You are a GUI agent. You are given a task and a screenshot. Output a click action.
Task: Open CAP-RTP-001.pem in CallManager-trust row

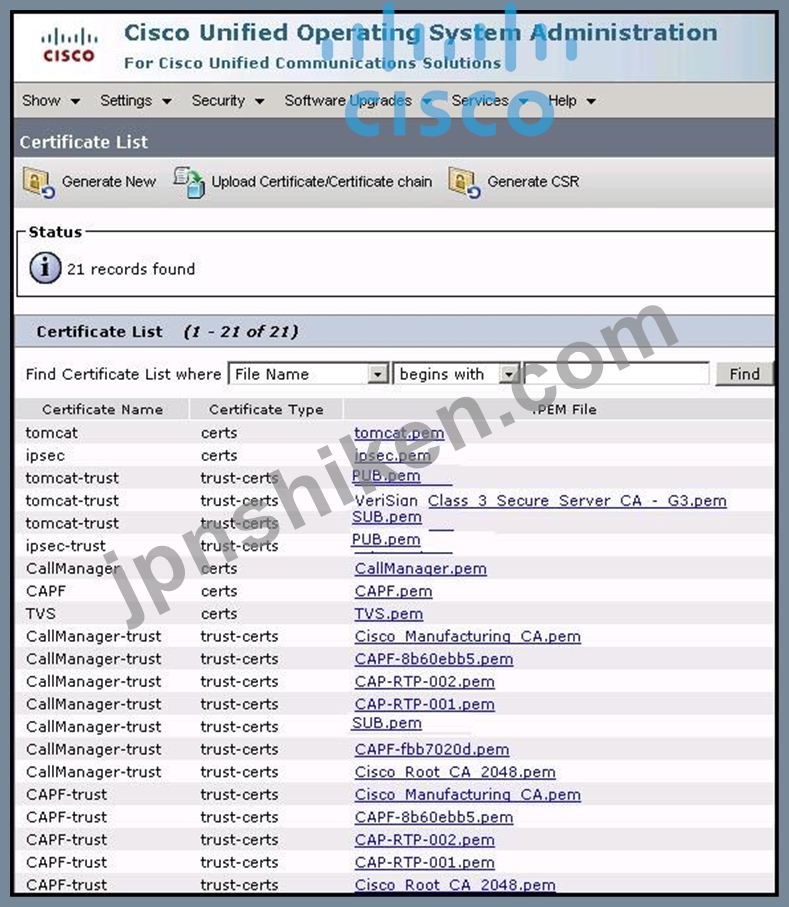click(425, 704)
